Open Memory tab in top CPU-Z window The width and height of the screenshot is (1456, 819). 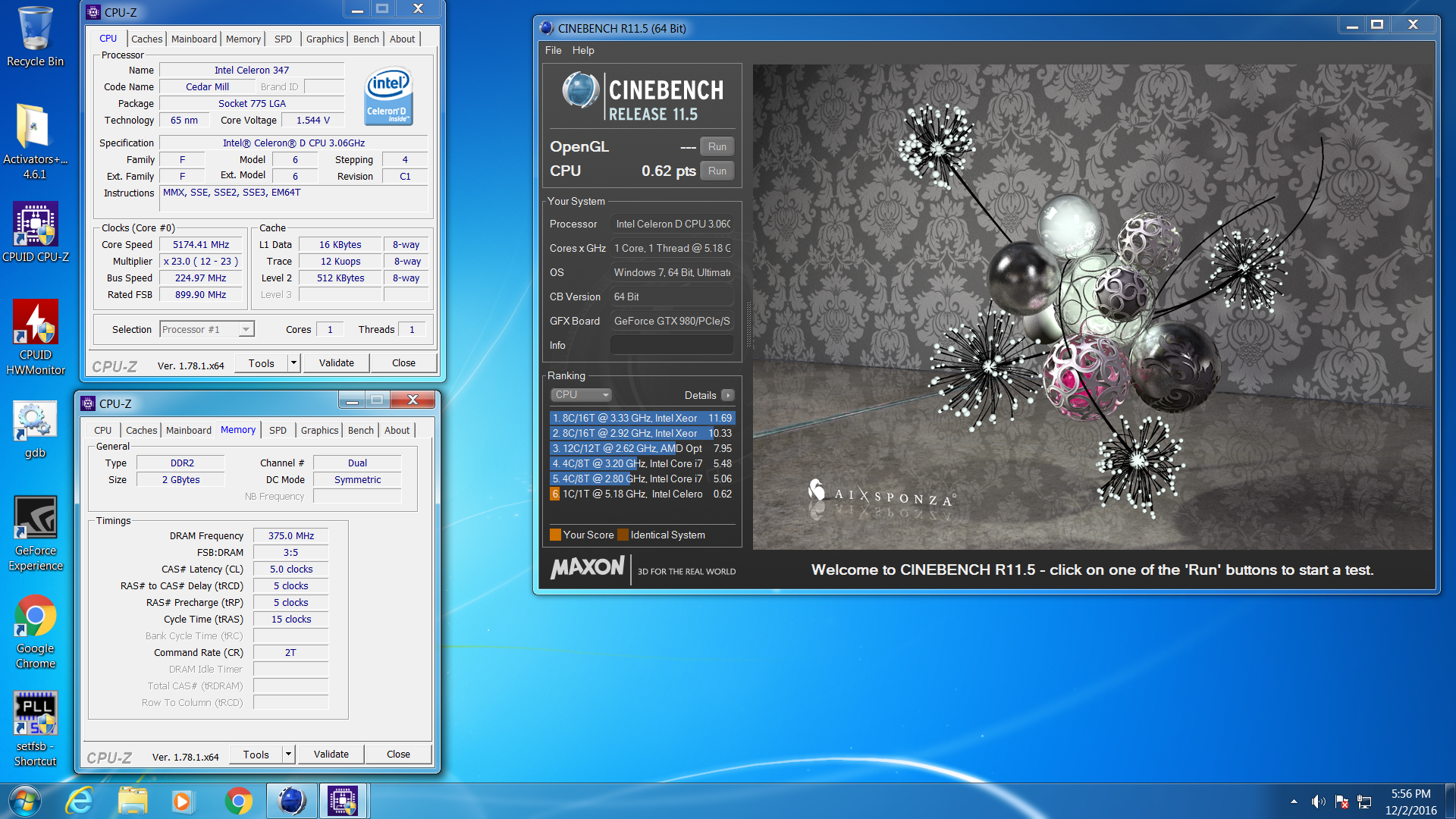(243, 39)
